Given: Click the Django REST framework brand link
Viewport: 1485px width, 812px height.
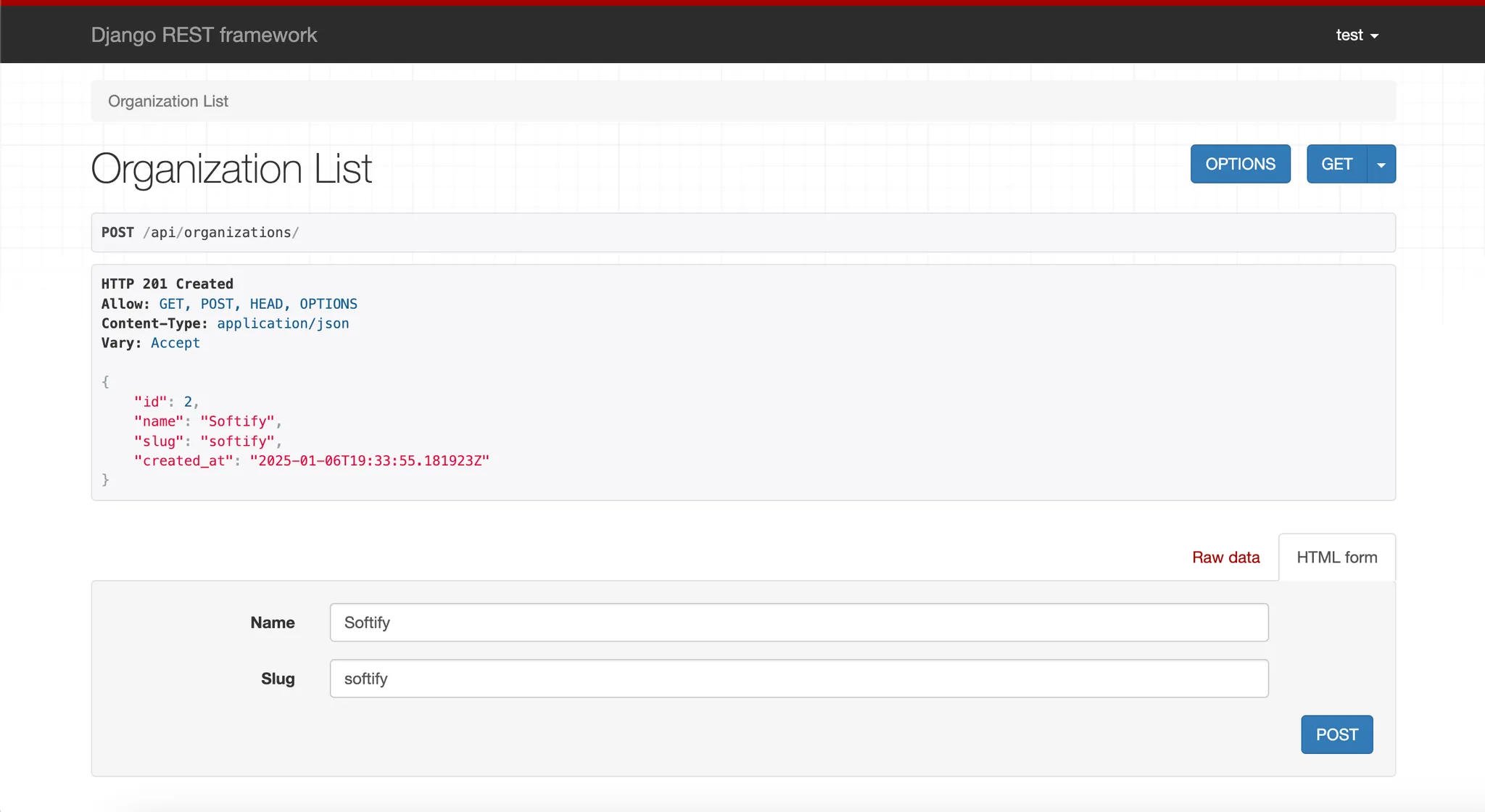Looking at the screenshot, I should tap(204, 34).
